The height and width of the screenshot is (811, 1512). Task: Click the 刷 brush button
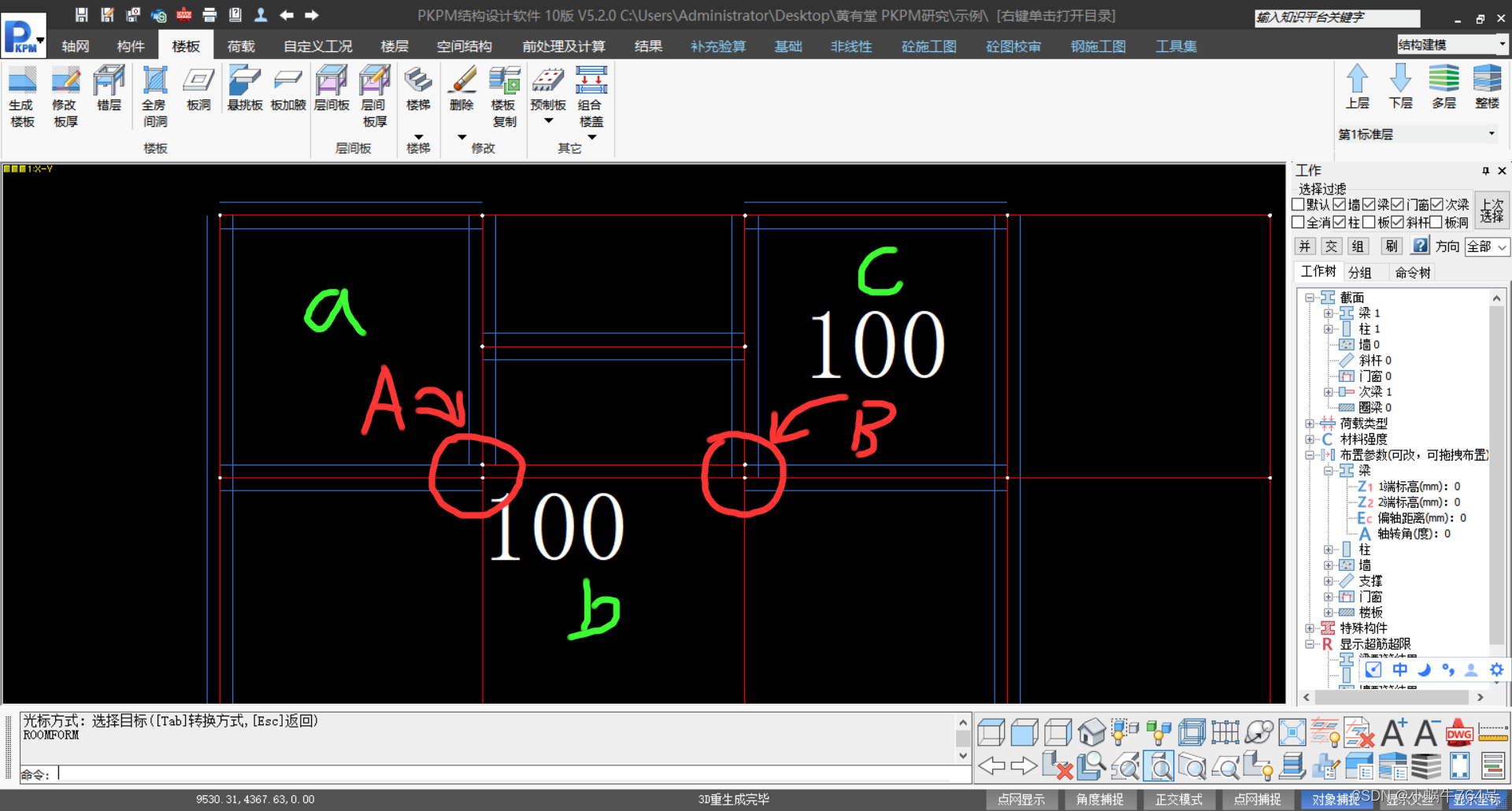[x=1392, y=246]
